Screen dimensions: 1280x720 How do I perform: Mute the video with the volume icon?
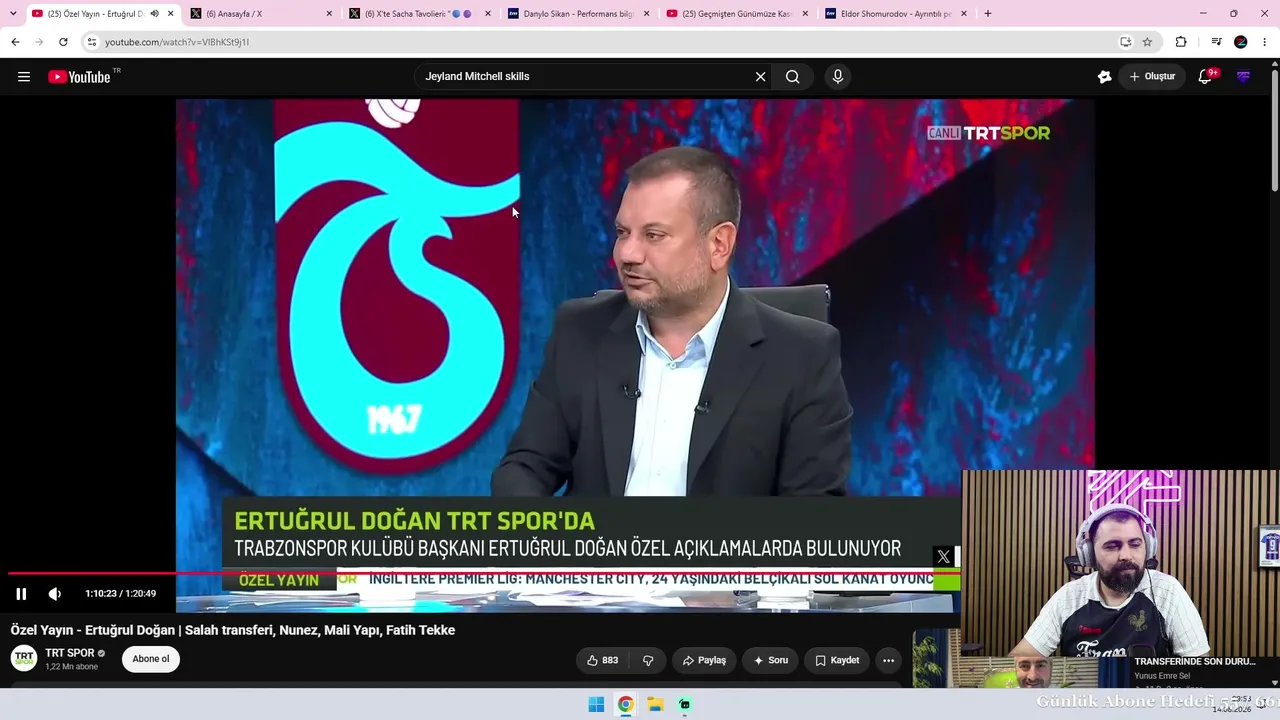tap(55, 594)
